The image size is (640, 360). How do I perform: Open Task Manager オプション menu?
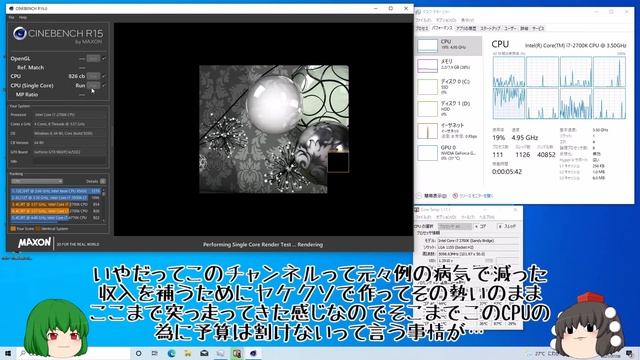(x=446, y=20)
